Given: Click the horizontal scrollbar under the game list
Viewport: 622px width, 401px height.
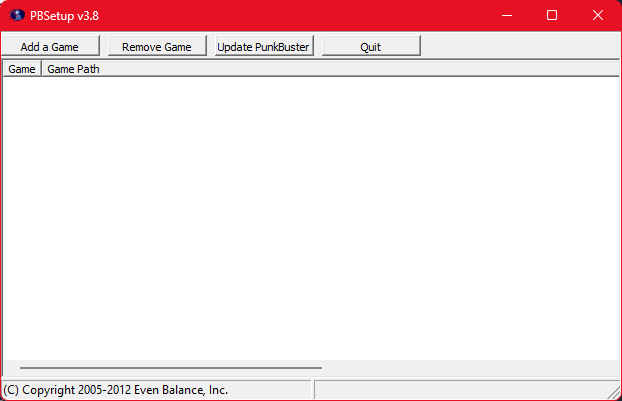Looking at the screenshot, I should [171, 368].
